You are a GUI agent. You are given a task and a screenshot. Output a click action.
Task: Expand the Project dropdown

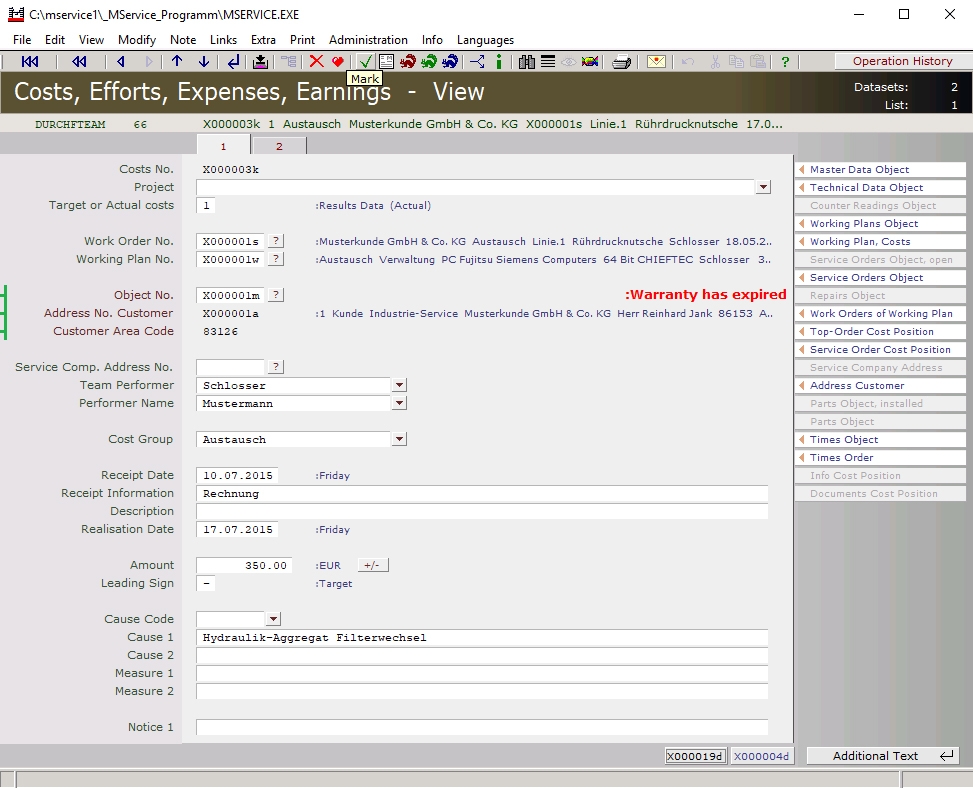point(763,187)
